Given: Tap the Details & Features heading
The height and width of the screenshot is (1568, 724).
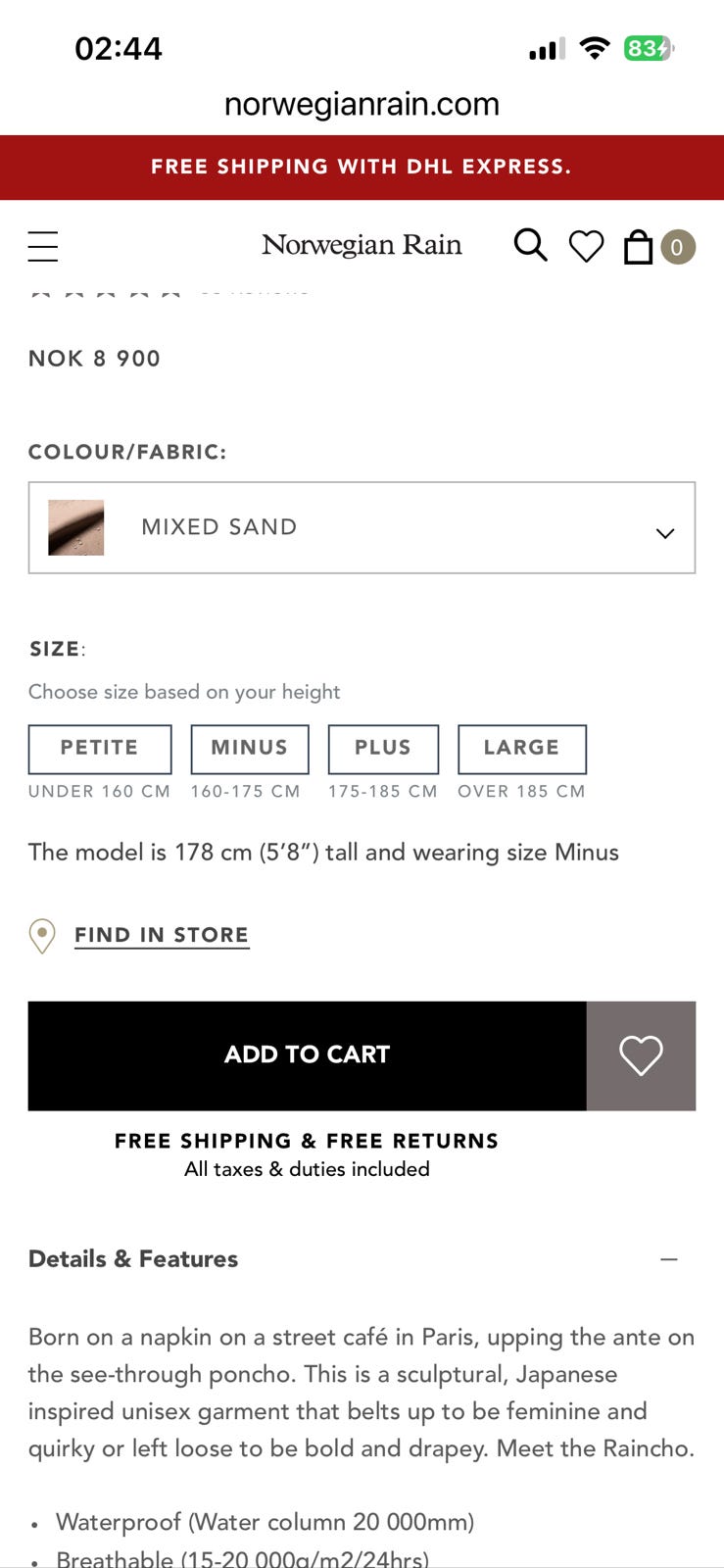Looking at the screenshot, I should click(x=133, y=1259).
